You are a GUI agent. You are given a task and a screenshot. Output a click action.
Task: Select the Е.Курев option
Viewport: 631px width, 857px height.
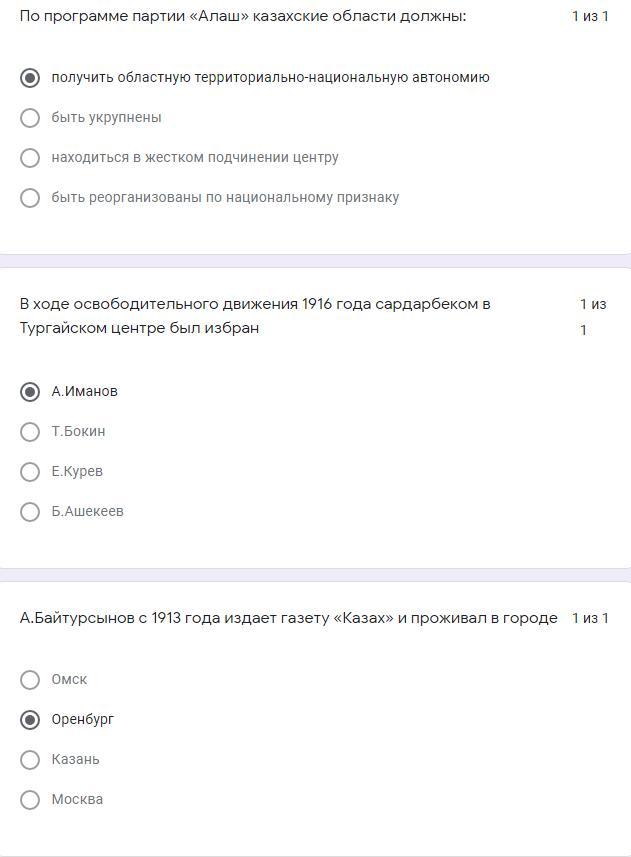pyautogui.click(x=30, y=472)
